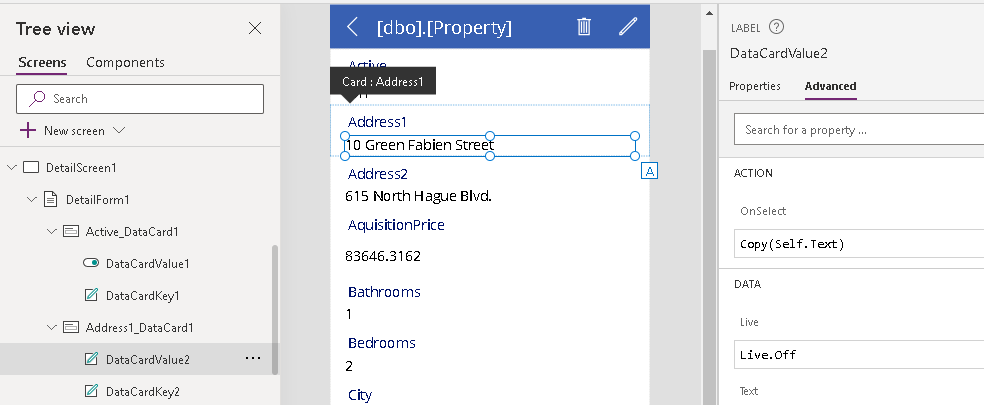Open the DataCardValue2 more options menu
This screenshot has width=984, height=405.
coord(253,358)
